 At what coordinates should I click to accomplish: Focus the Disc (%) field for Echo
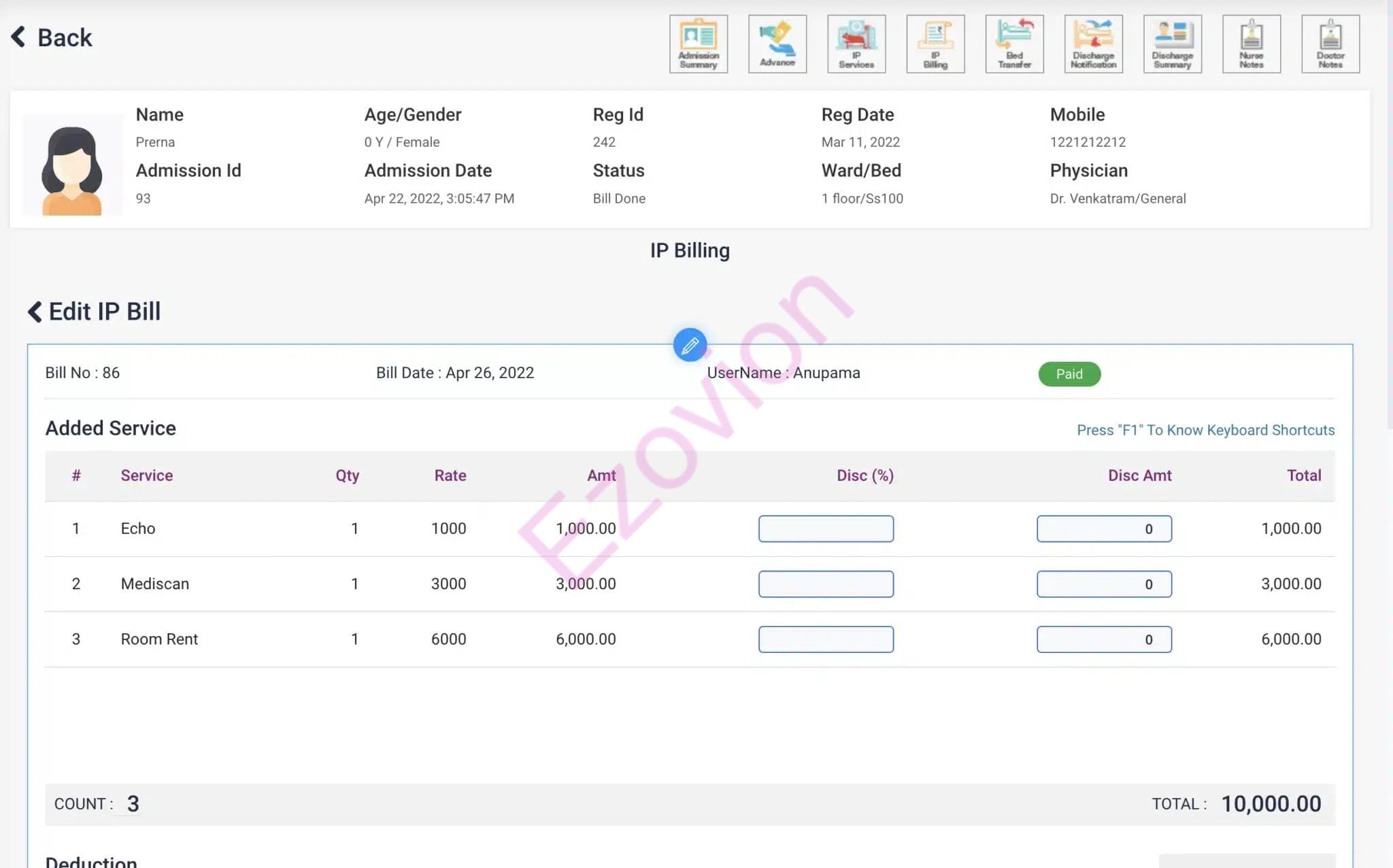[x=826, y=529]
